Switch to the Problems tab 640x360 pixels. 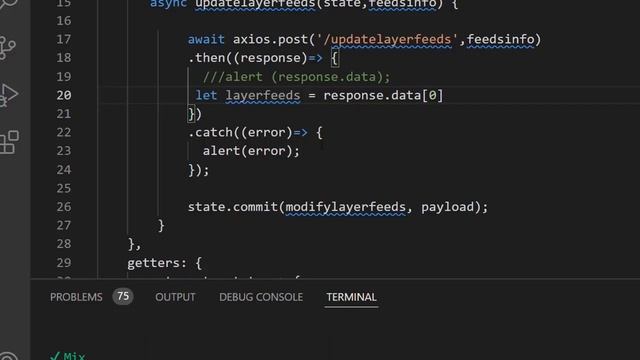coord(76,297)
